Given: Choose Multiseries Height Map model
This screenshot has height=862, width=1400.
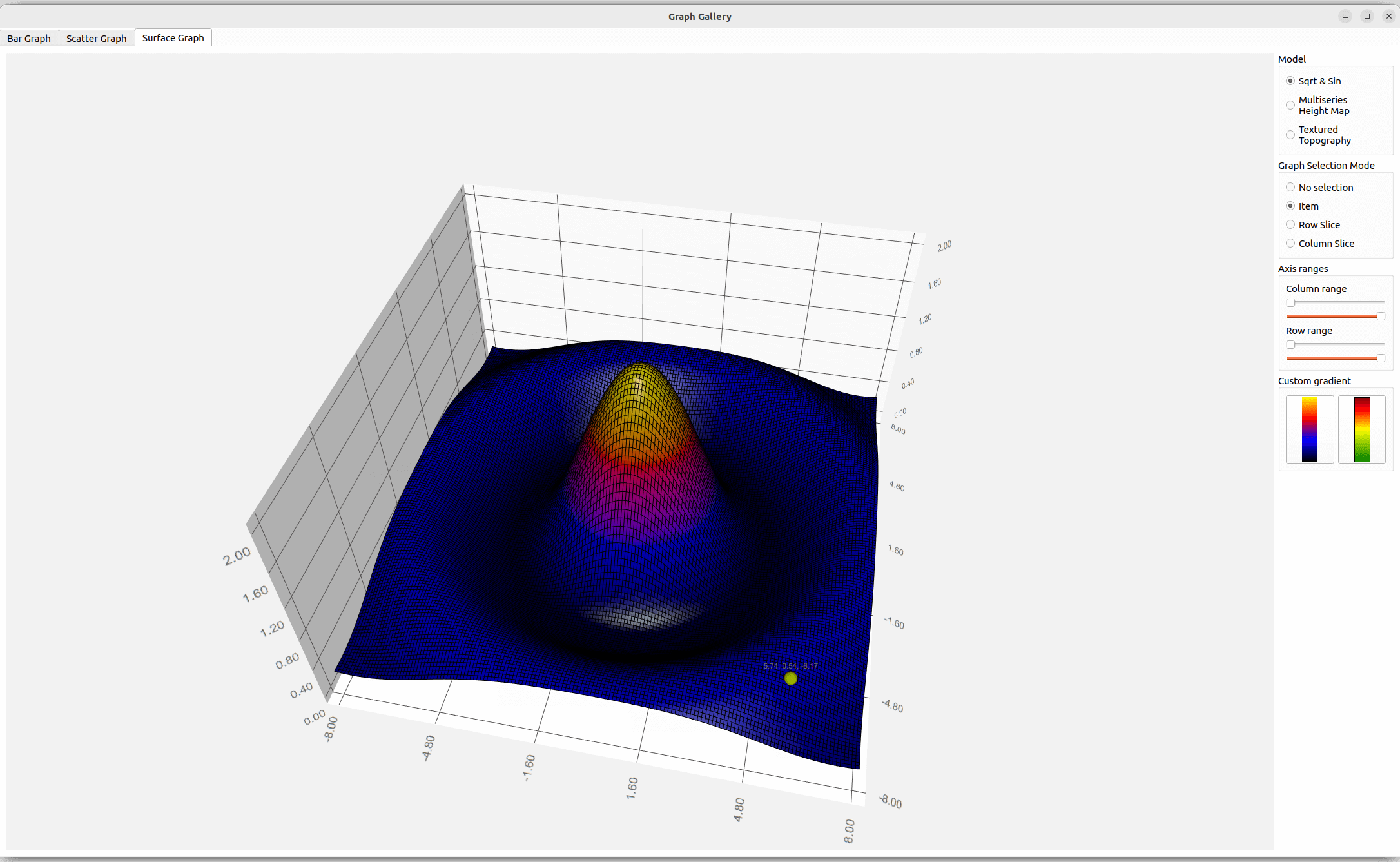Looking at the screenshot, I should (1290, 105).
